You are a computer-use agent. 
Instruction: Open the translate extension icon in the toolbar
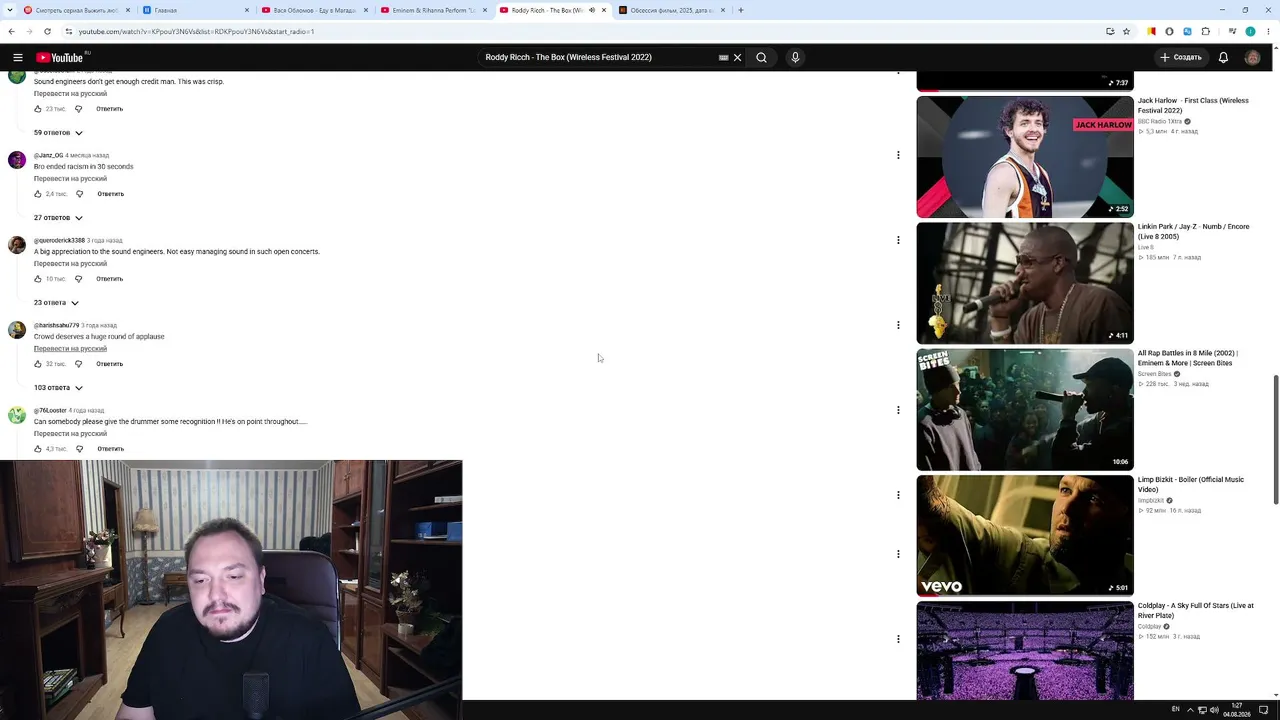(1187, 32)
